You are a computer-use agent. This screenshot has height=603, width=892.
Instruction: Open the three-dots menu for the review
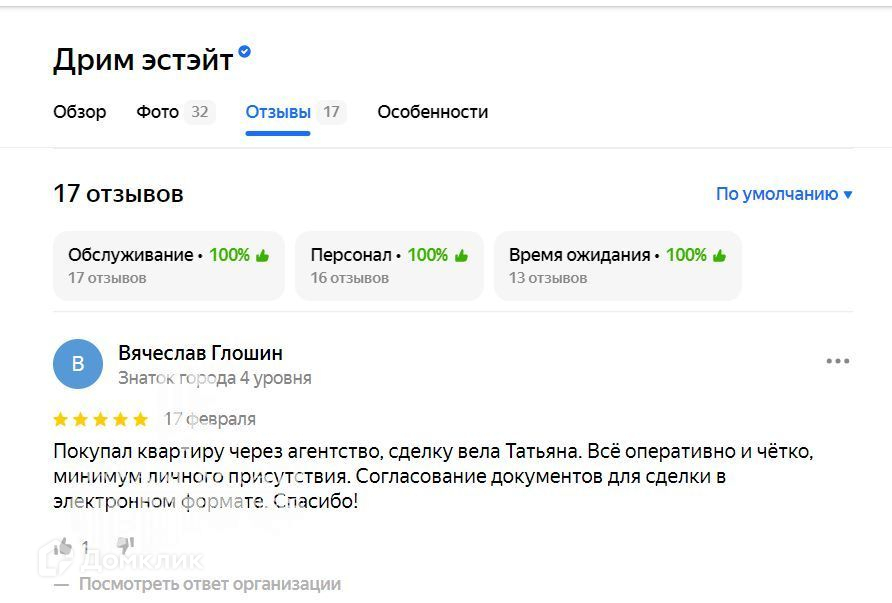point(837,361)
